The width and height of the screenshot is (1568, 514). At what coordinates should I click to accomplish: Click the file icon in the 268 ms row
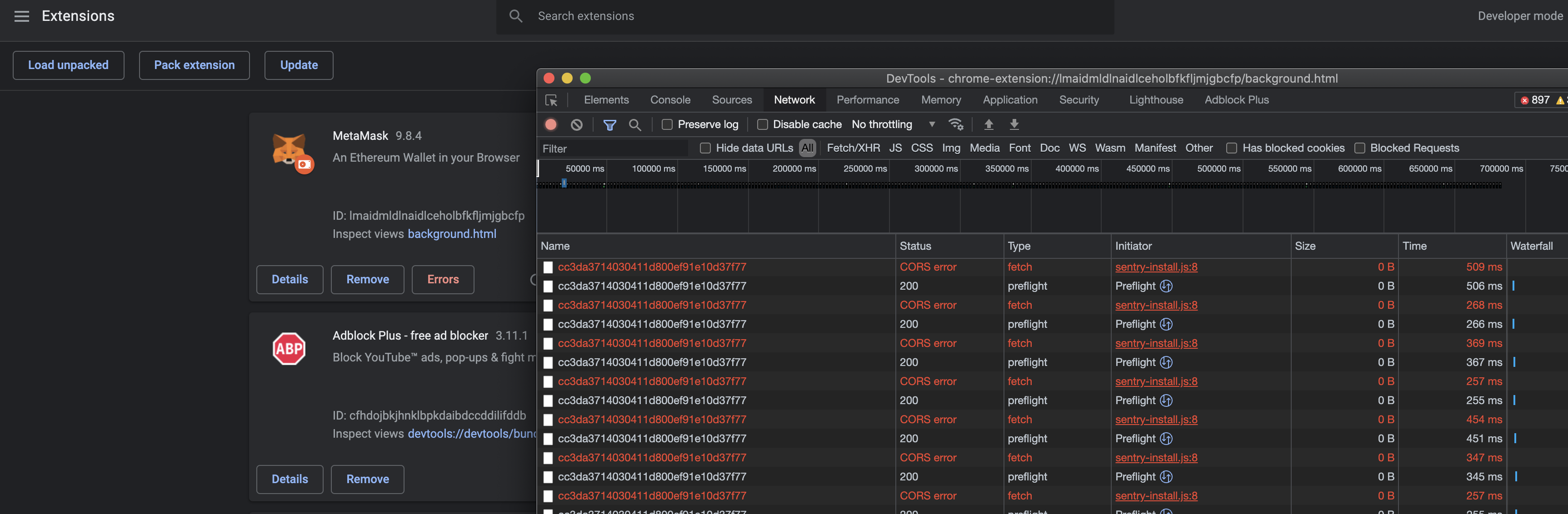[x=548, y=306]
